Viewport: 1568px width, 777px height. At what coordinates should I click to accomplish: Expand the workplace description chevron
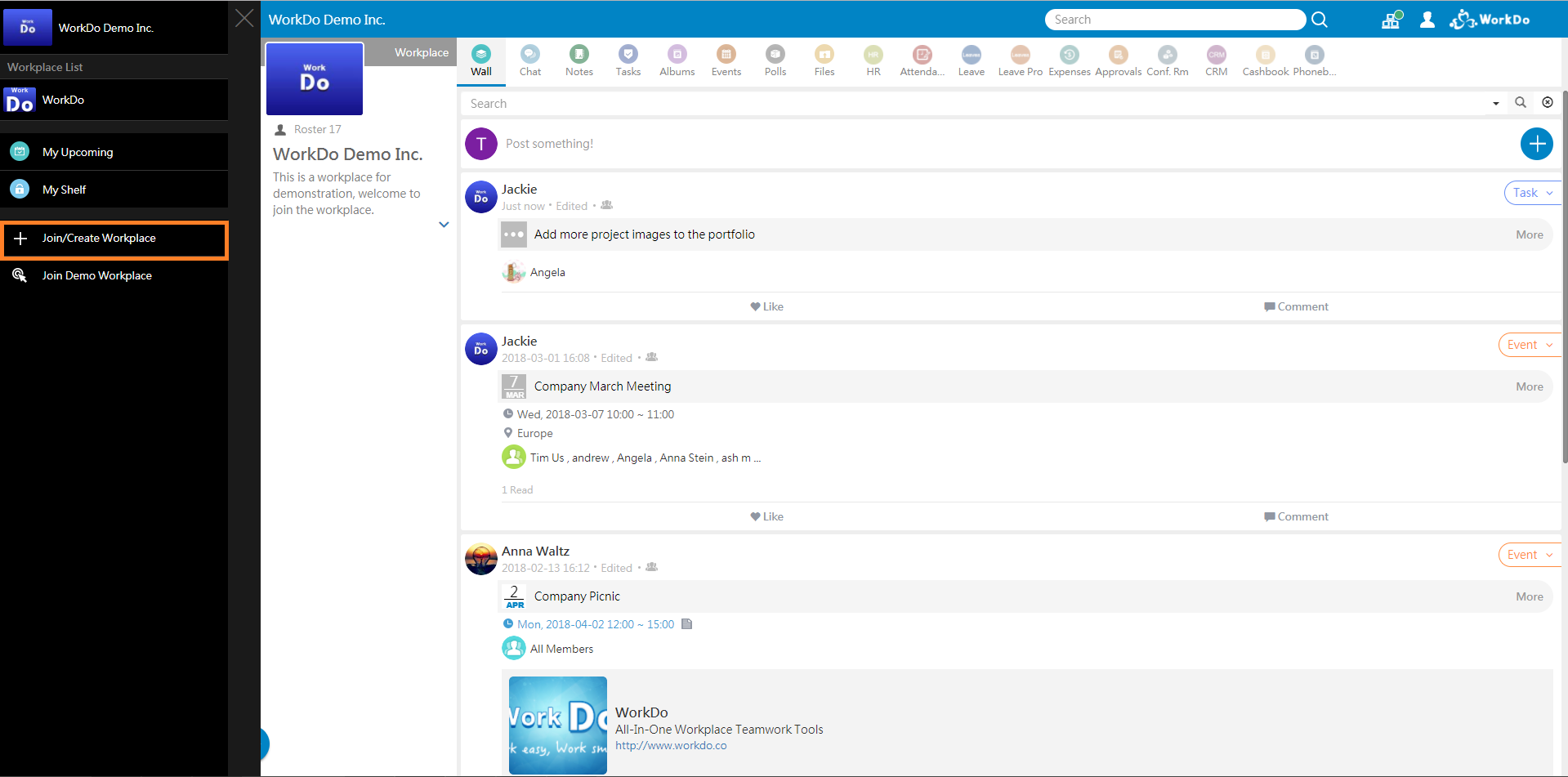[x=444, y=225]
